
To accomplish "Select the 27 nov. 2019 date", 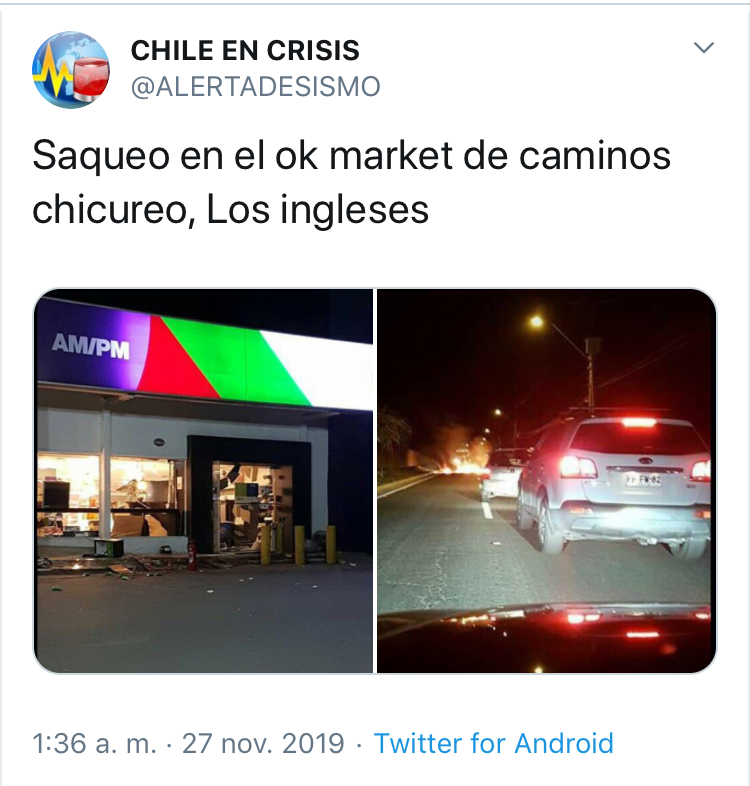I will [x=263, y=743].
